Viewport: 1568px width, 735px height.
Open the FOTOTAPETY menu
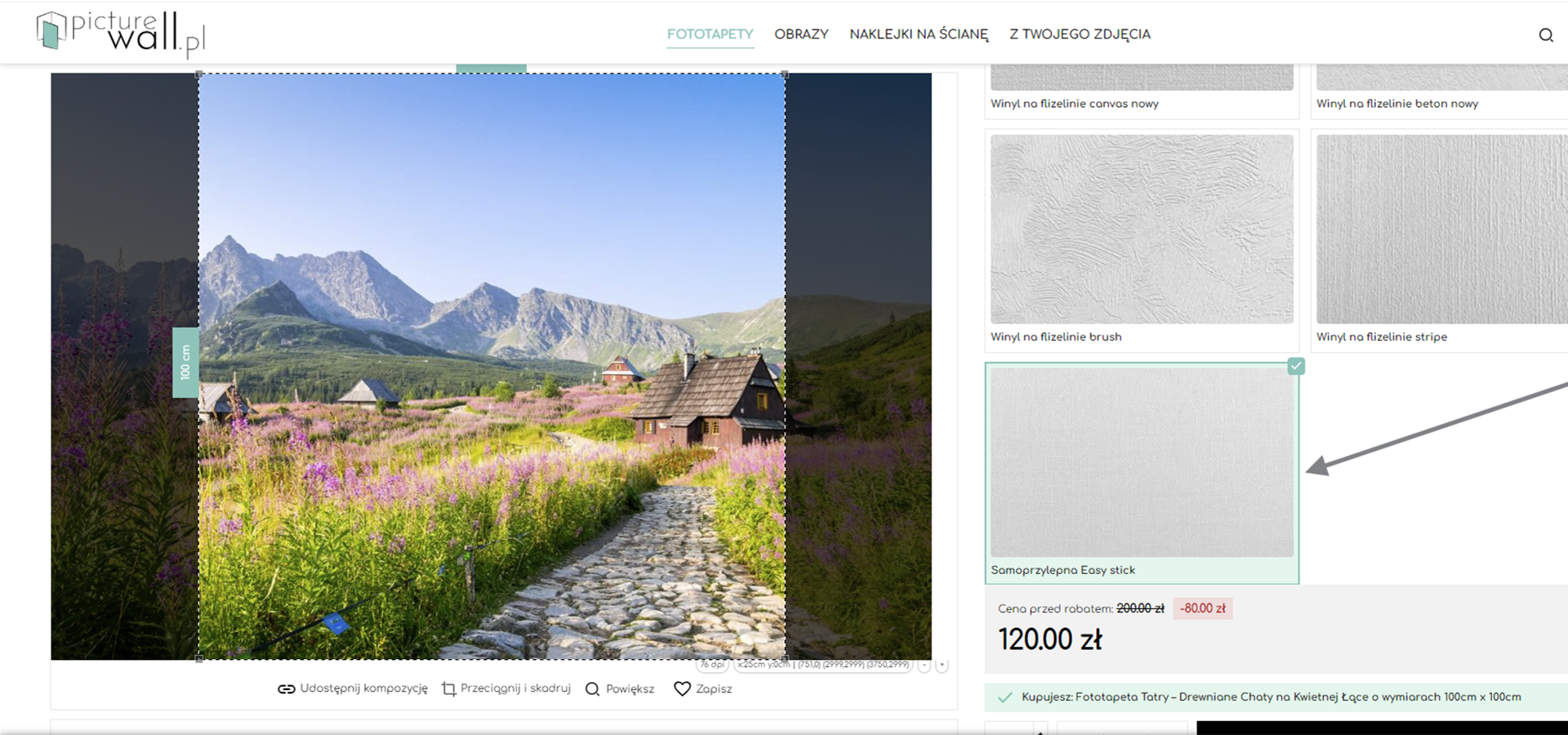tap(710, 34)
